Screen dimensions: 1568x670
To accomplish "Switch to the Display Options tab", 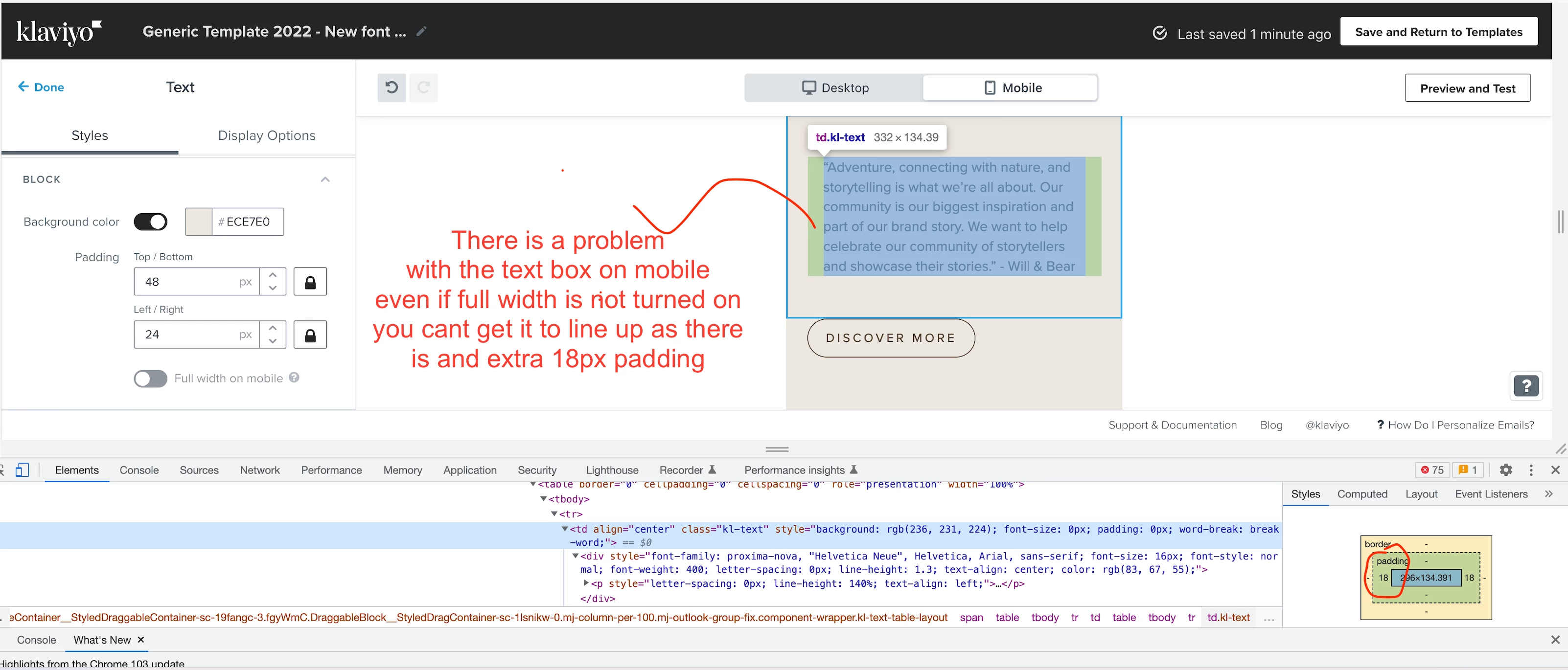I will pyautogui.click(x=267, y=135).
